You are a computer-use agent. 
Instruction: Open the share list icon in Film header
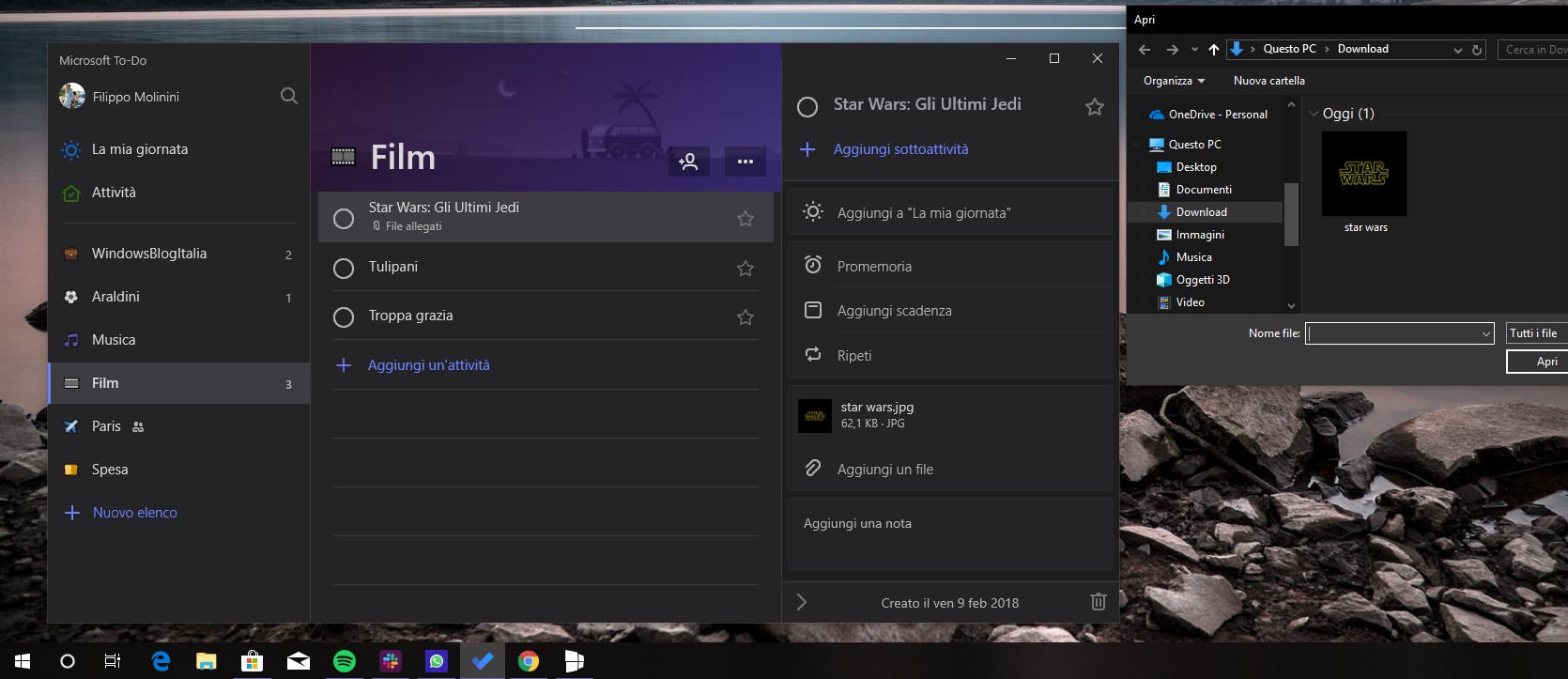[x=688, y=162]
